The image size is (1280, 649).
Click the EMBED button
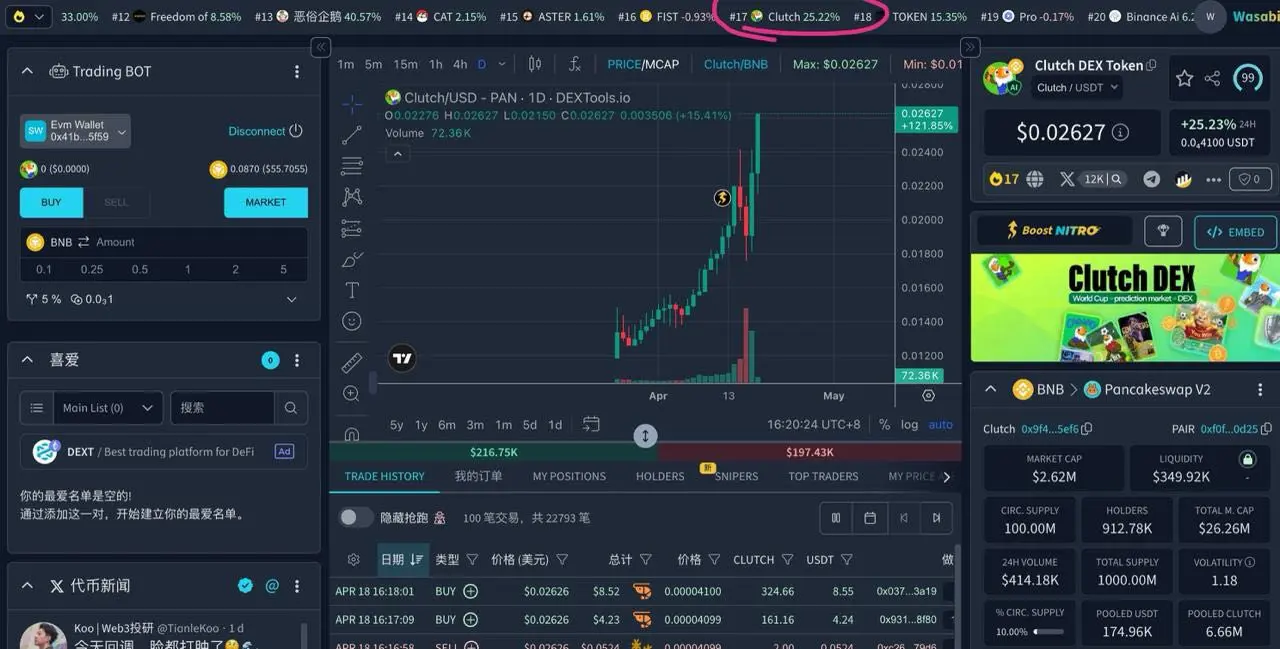click(x=1235, y=232)
